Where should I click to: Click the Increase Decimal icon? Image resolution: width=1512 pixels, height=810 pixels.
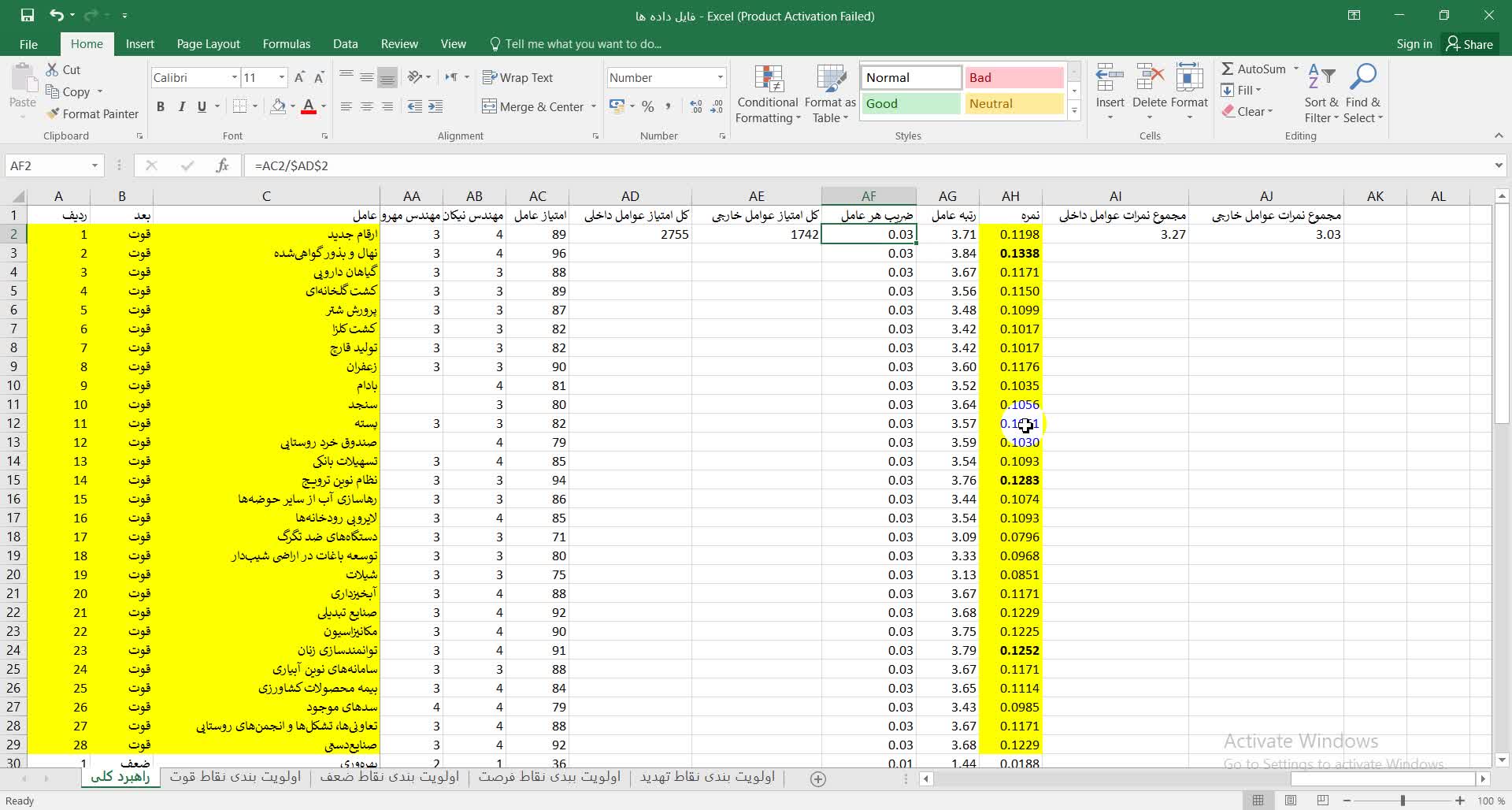coord(695,106)
